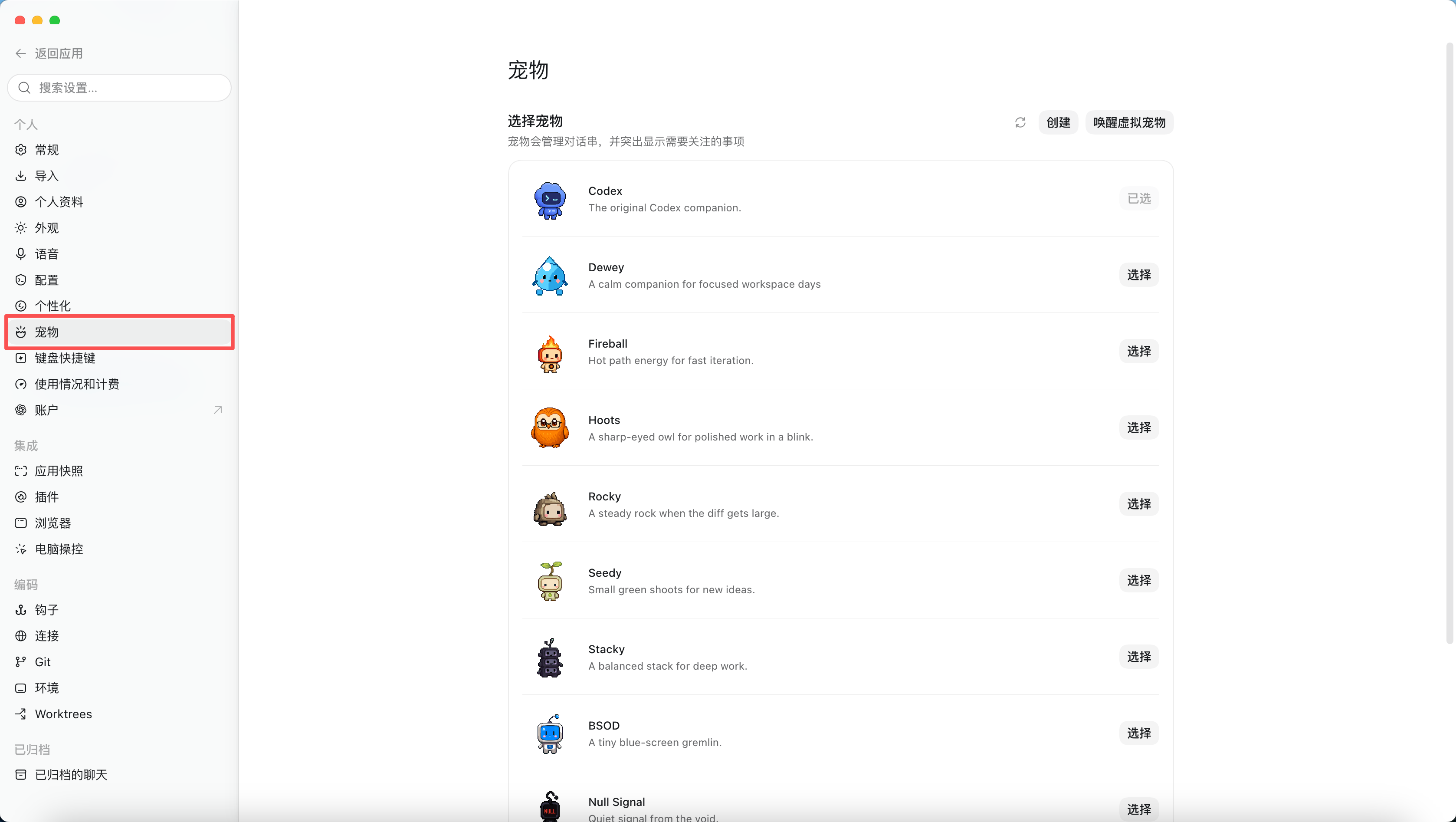This screenshot has height=822, width=1456.
Task: Click the archive box icon beside 已归档的聊天
Action: (21, 775)
